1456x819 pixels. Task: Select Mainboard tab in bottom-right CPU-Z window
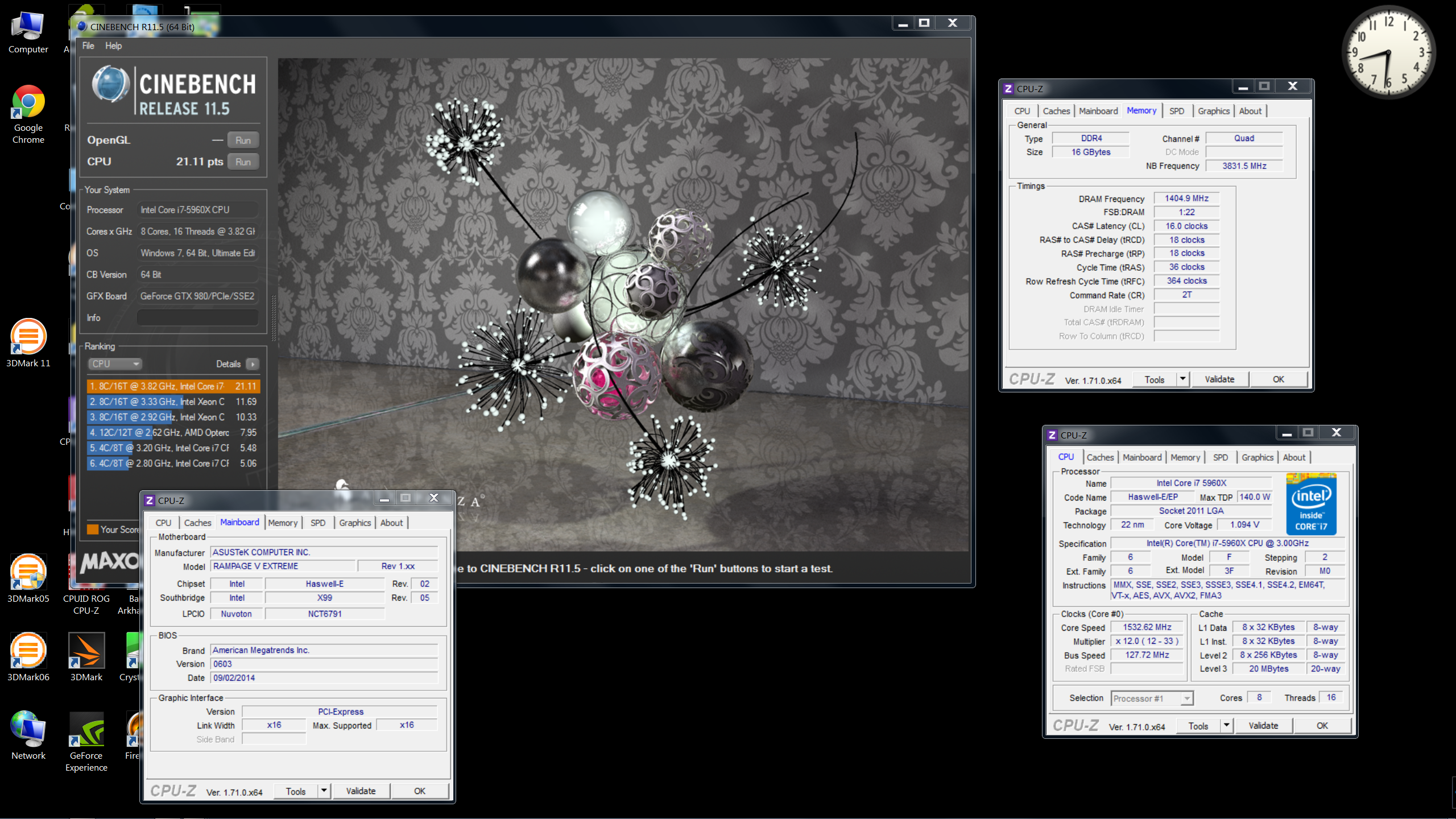pos(1142,457)
